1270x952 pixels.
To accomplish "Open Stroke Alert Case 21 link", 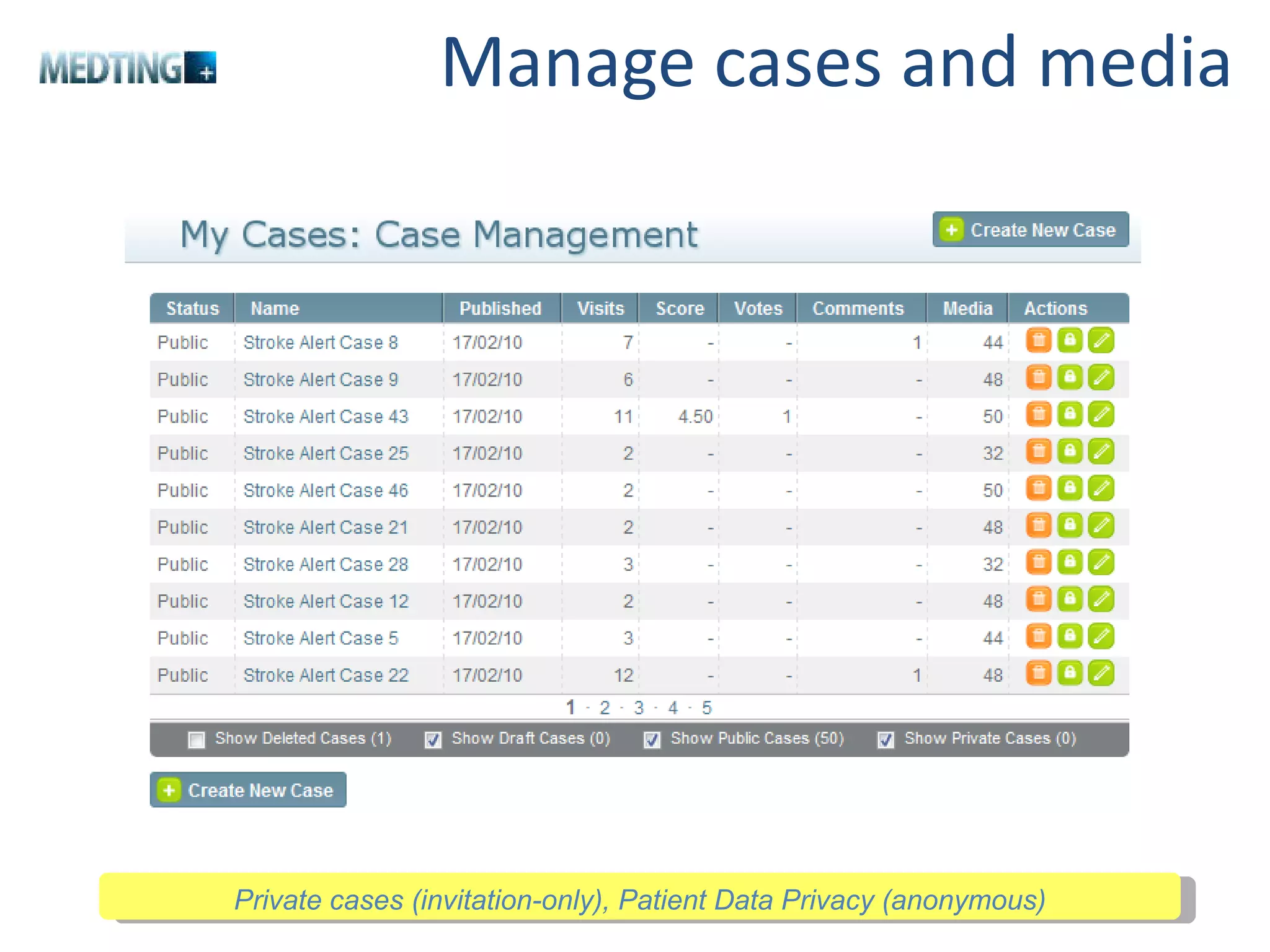I will click(326, 527).
